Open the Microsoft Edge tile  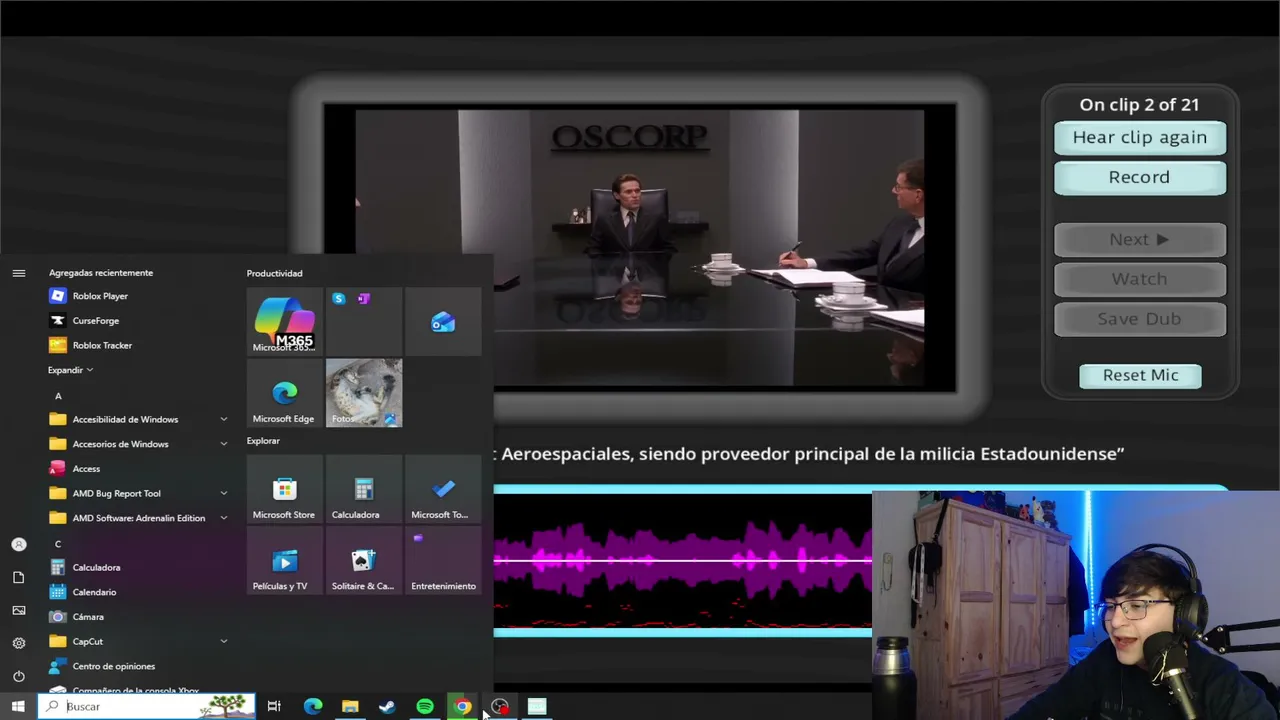284,393
